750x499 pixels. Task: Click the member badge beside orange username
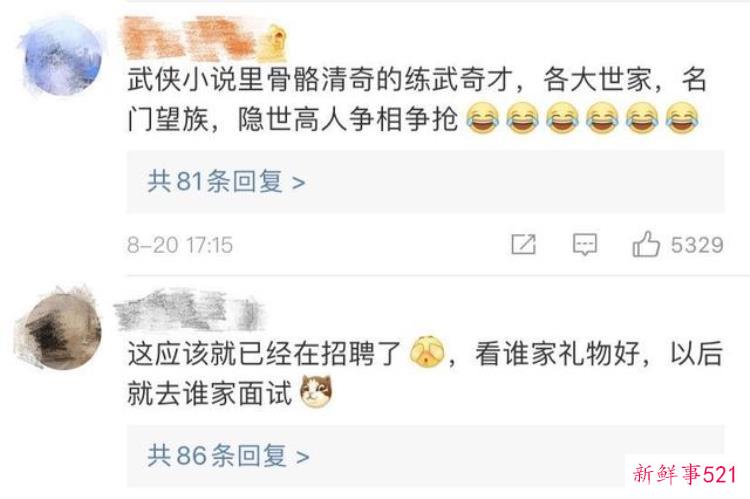(x=276, y=41)
